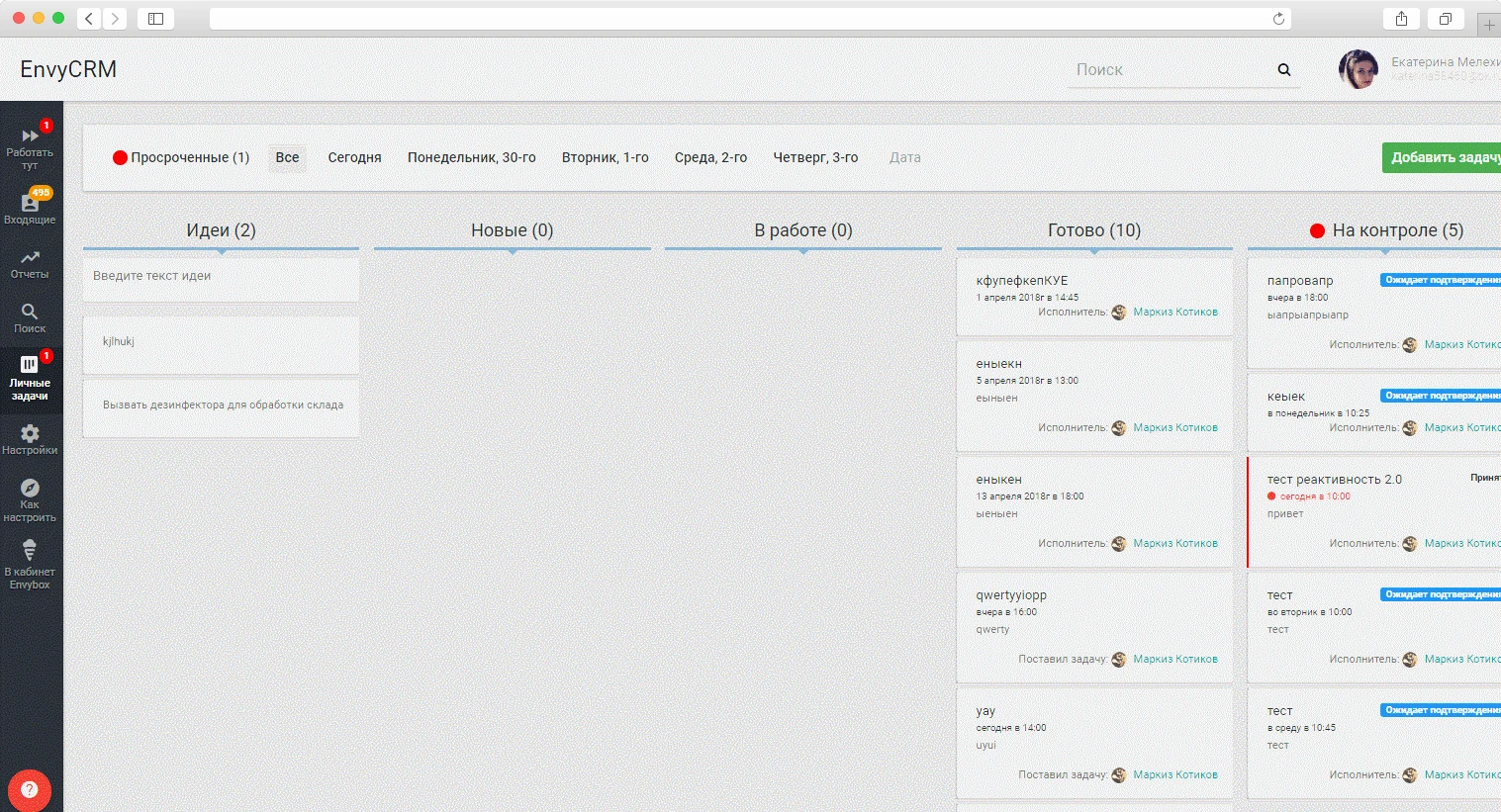1501x812 pixels.
Task: Select the Понедельник, 30-го filter
Action: point(471,158)
